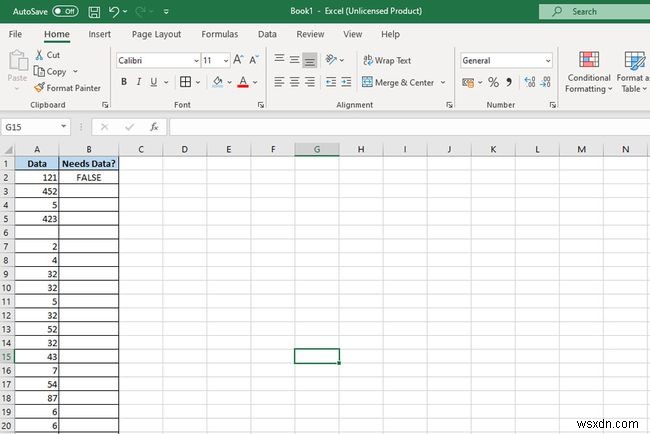
Task: Click the Accounting Number Format icon
Action: pos(468,82)
